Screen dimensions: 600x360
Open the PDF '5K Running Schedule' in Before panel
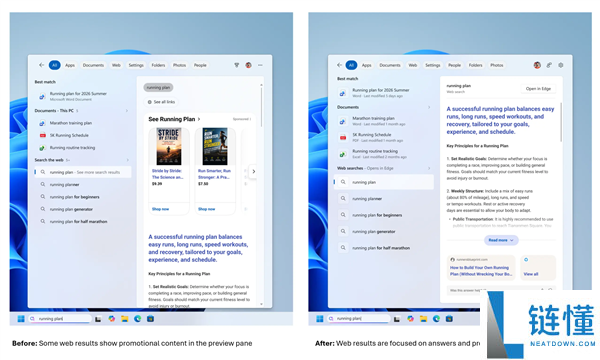[x=82, y=135]
